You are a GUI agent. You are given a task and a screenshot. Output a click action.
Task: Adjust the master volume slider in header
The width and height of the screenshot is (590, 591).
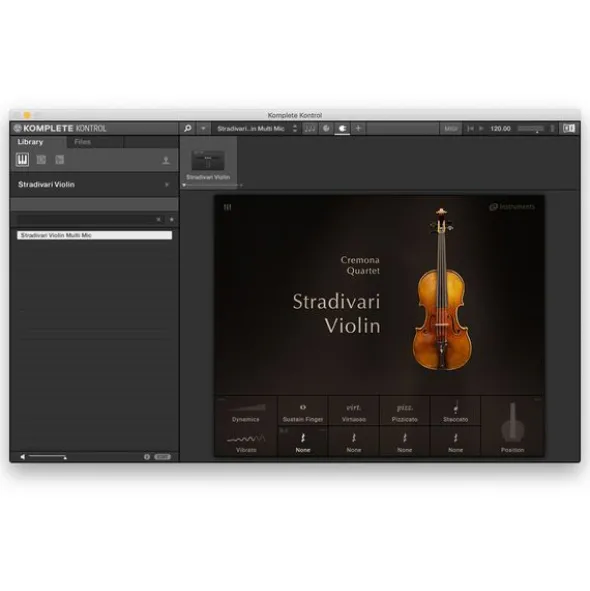(x=531, y=129)
